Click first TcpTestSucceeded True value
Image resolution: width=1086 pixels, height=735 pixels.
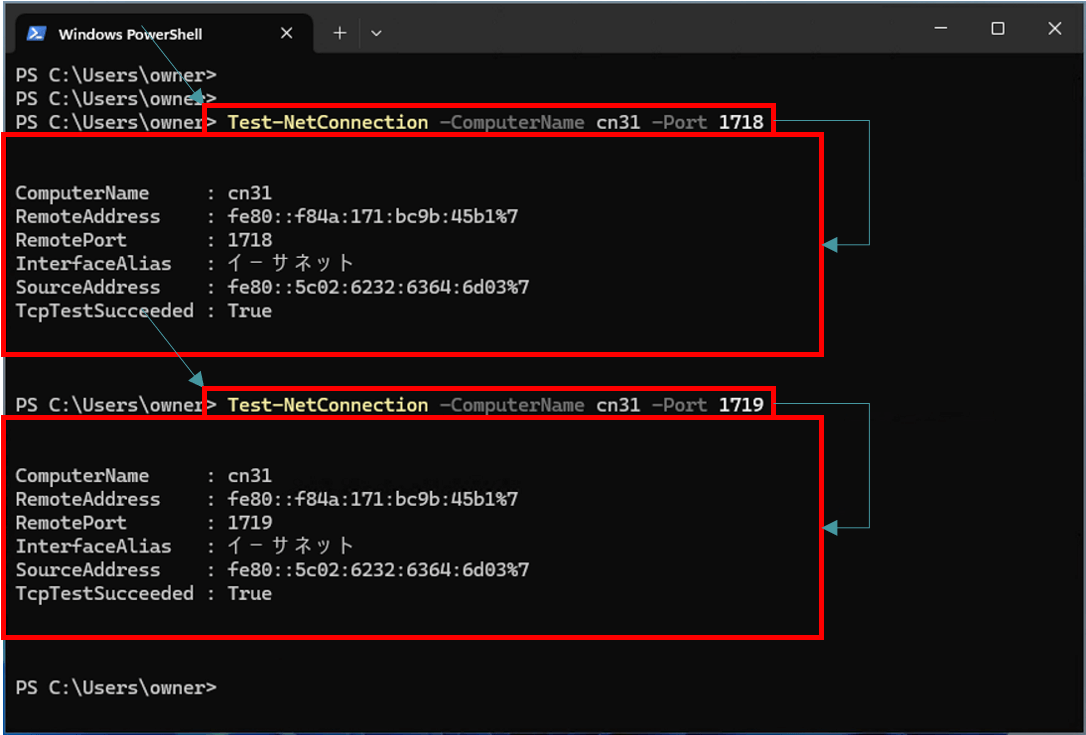(250, 311)
